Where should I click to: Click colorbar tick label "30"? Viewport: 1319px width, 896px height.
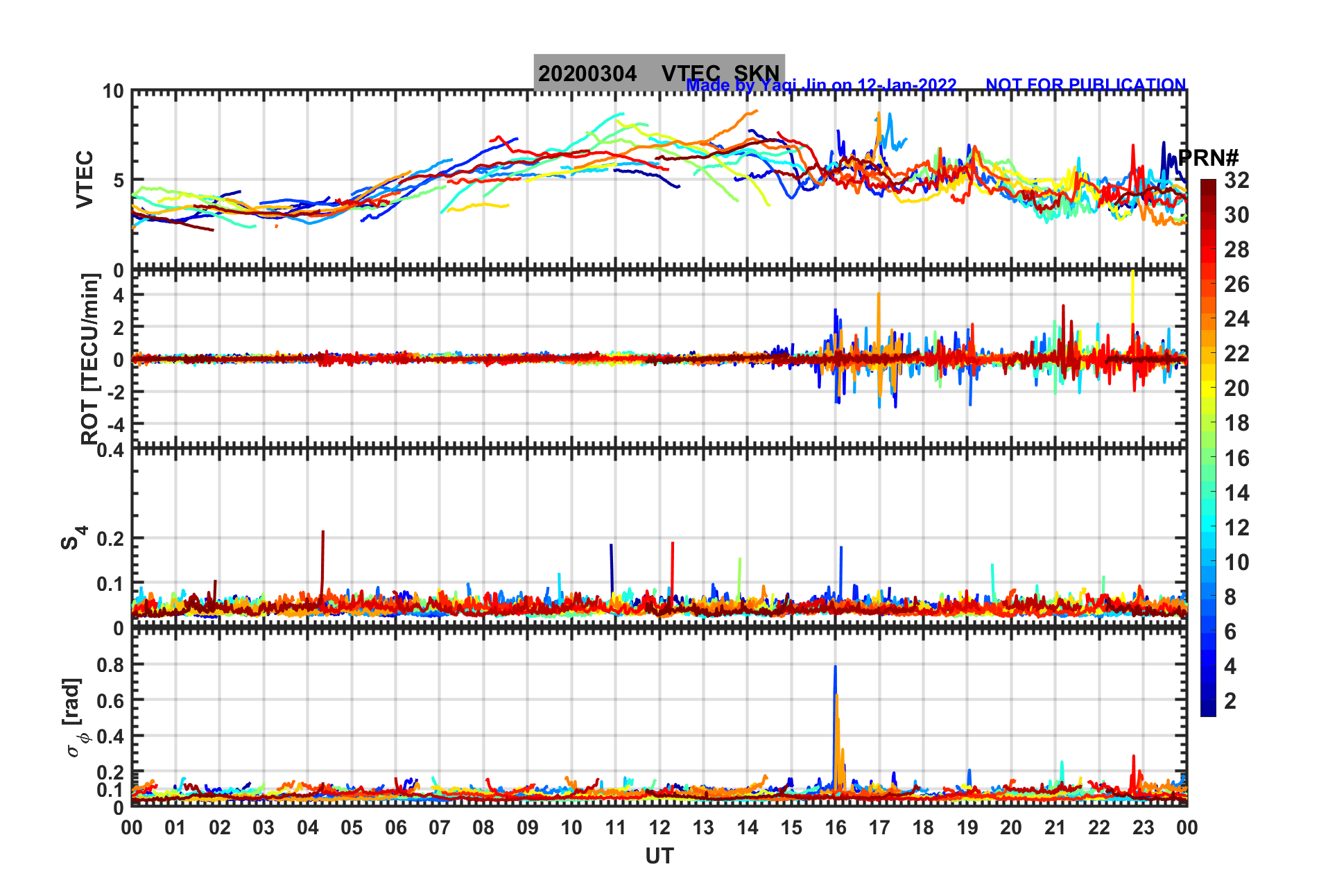[1236, 215]
